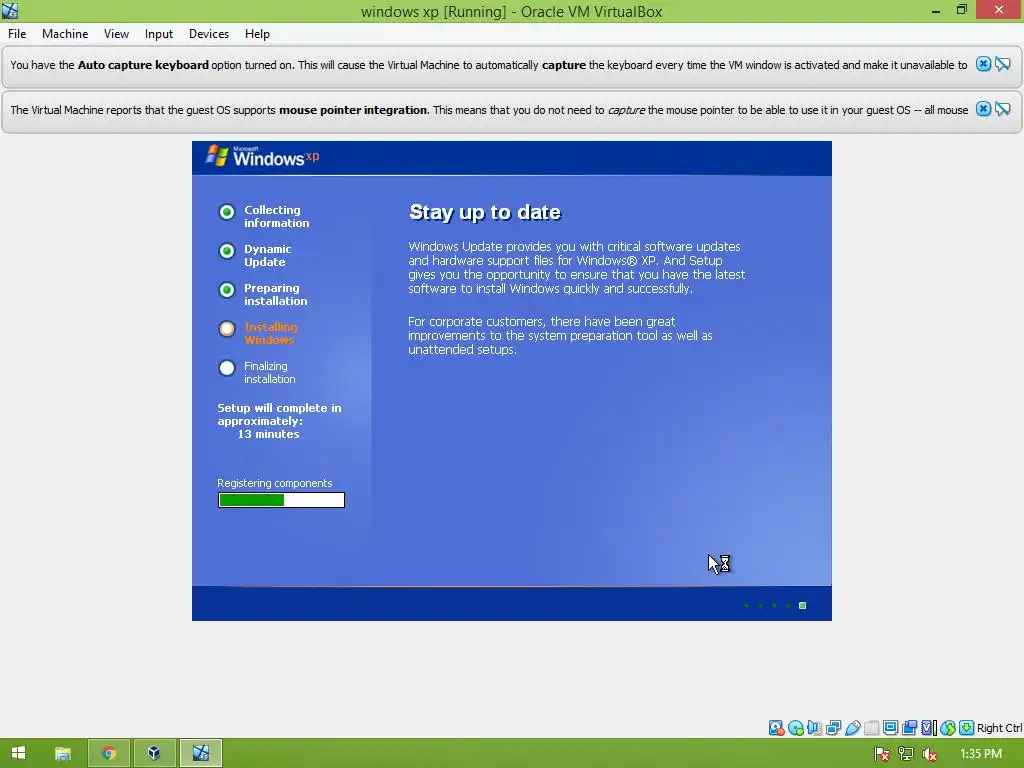Image resolution: width=1024 pixels, height=768 pixels.
Task: Click the Preparing installation step bullet
Action: pyautogui.click(x=227, y=290)
